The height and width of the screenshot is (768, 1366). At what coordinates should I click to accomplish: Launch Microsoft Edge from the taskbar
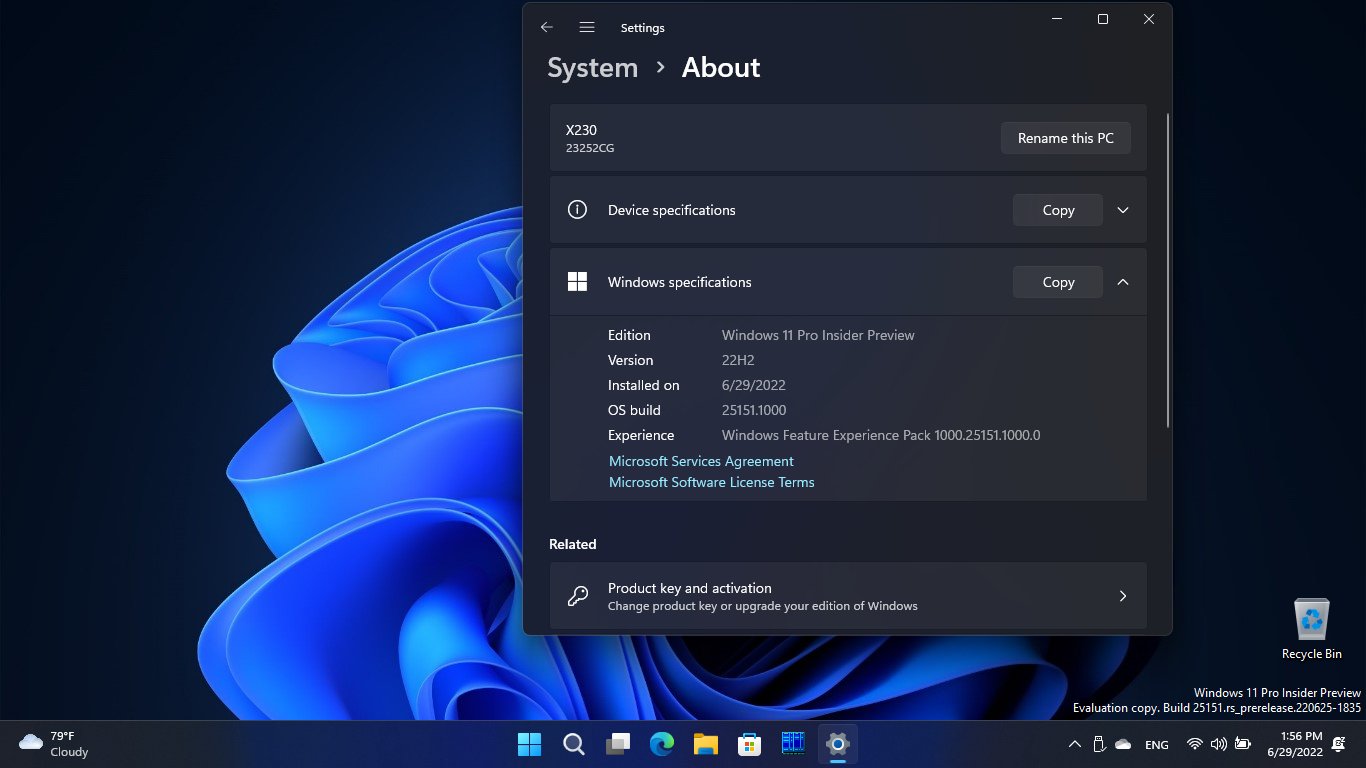[662, 744]
